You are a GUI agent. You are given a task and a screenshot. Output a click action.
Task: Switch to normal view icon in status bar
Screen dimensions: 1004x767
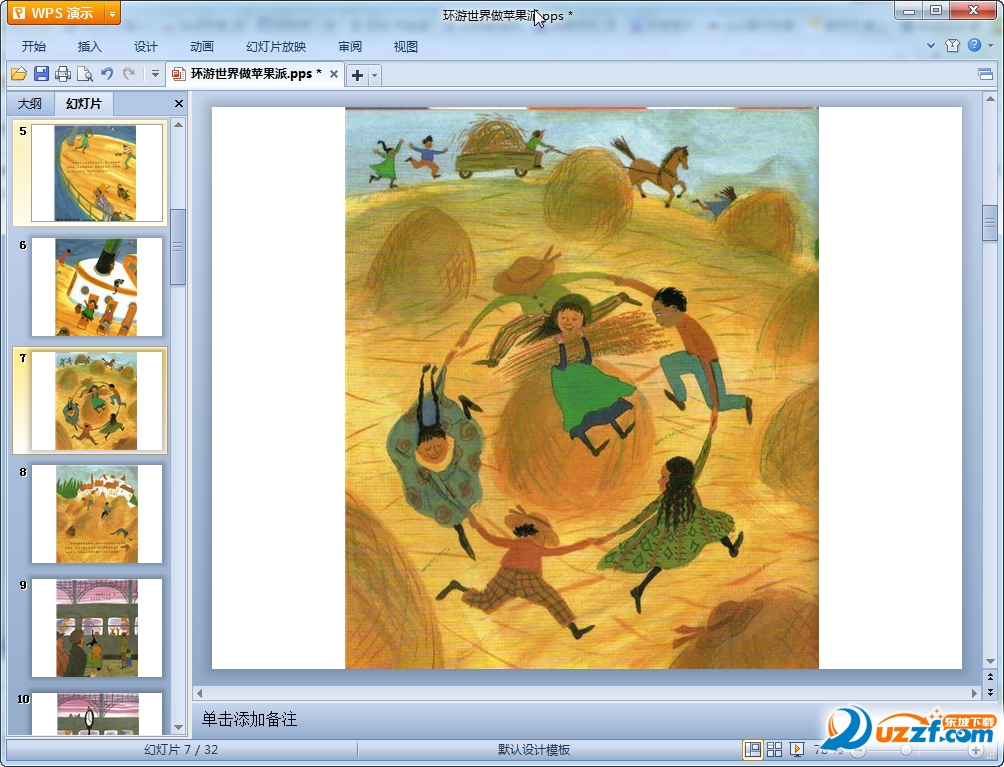pos(752,749)
